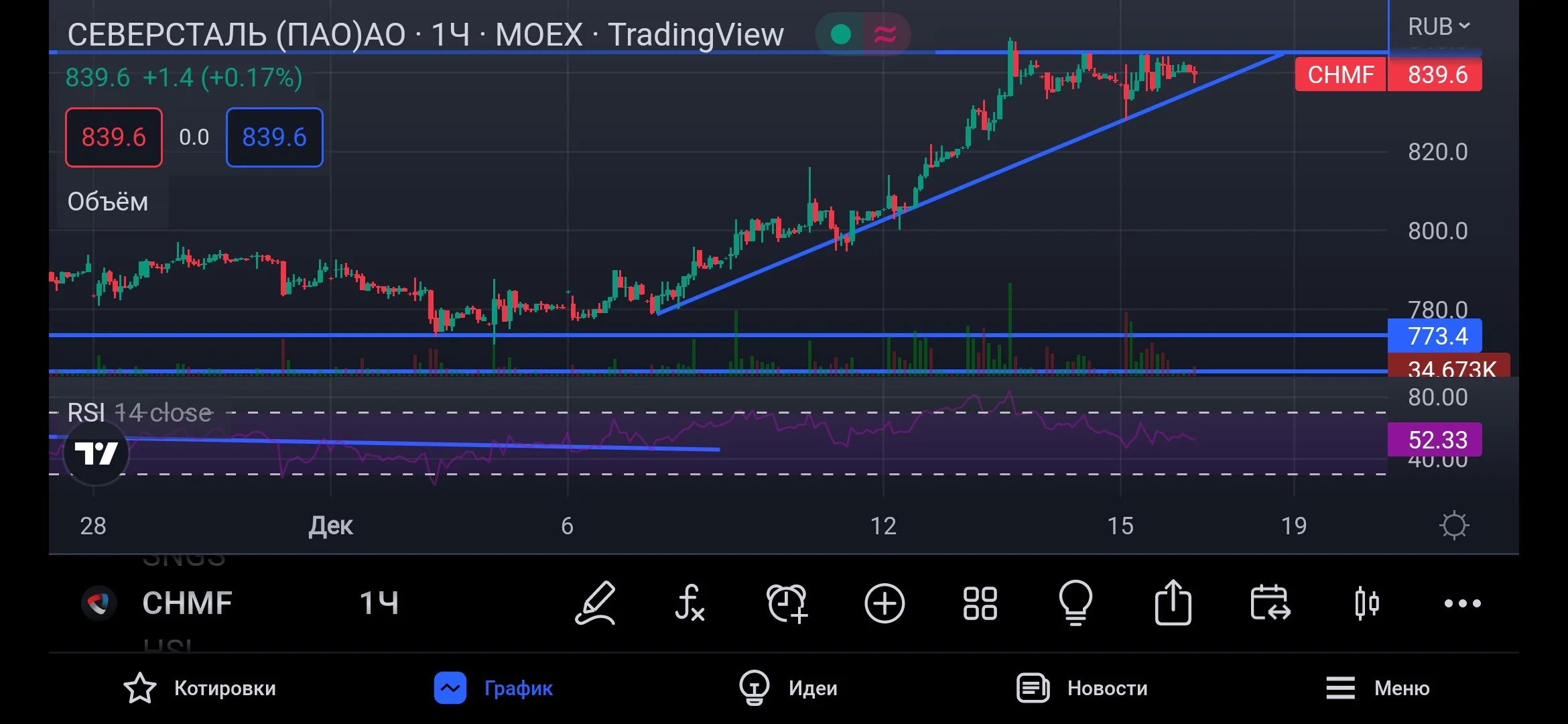Switch to the График tab
The image size is (1568, 724).
pos(494,688)
